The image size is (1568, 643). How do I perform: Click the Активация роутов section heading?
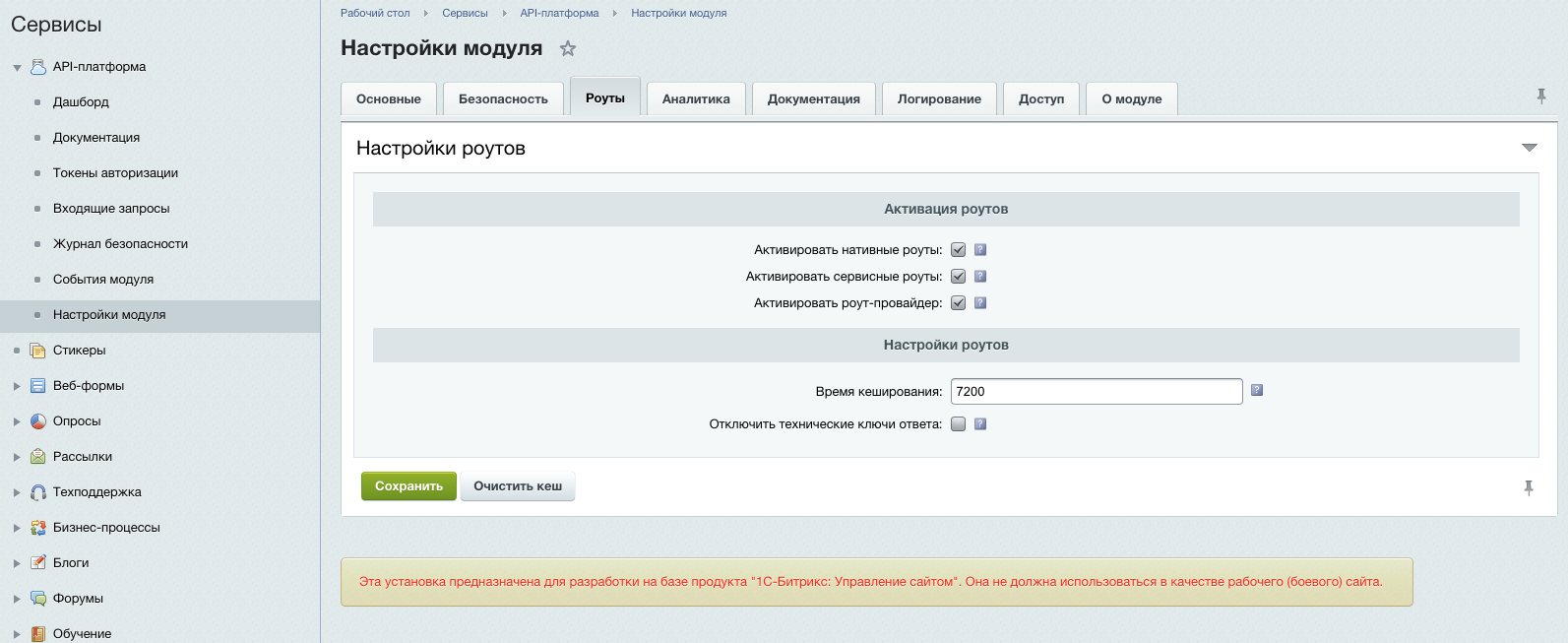946,209
